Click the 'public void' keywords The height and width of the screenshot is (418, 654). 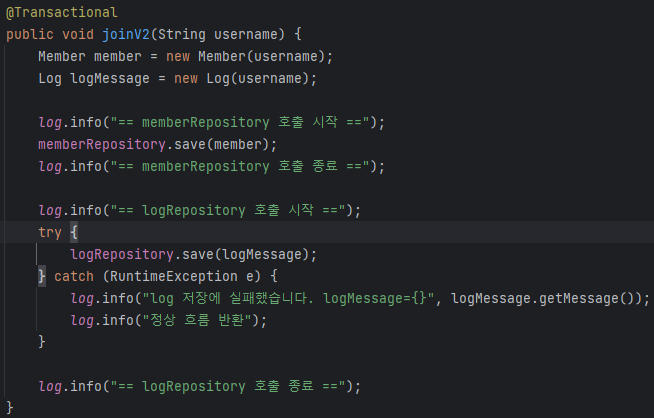coord(50,34)
